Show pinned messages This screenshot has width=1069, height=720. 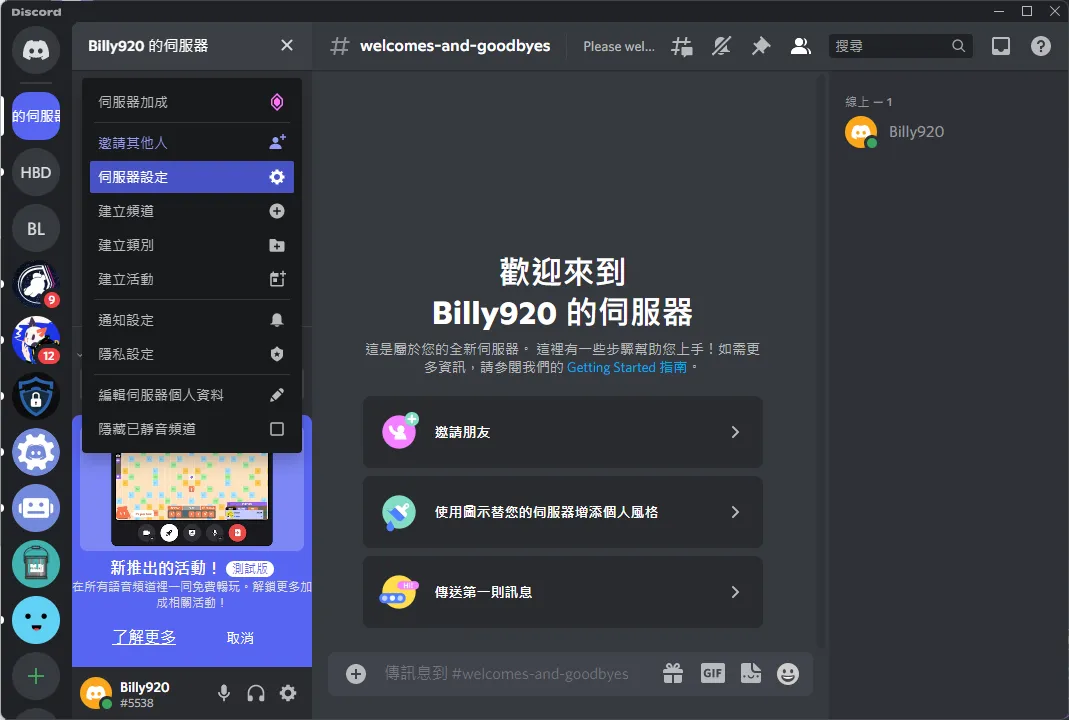761,46
